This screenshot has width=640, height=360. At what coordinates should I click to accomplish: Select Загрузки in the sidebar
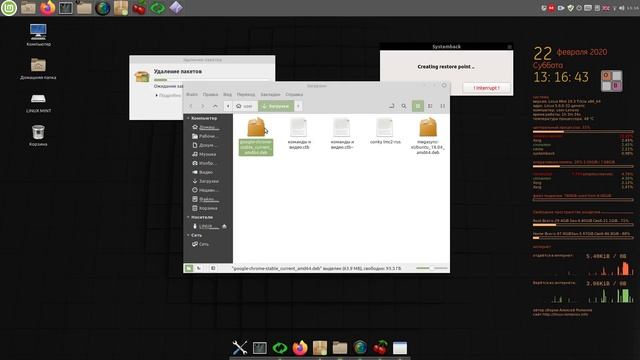point(207,181)
